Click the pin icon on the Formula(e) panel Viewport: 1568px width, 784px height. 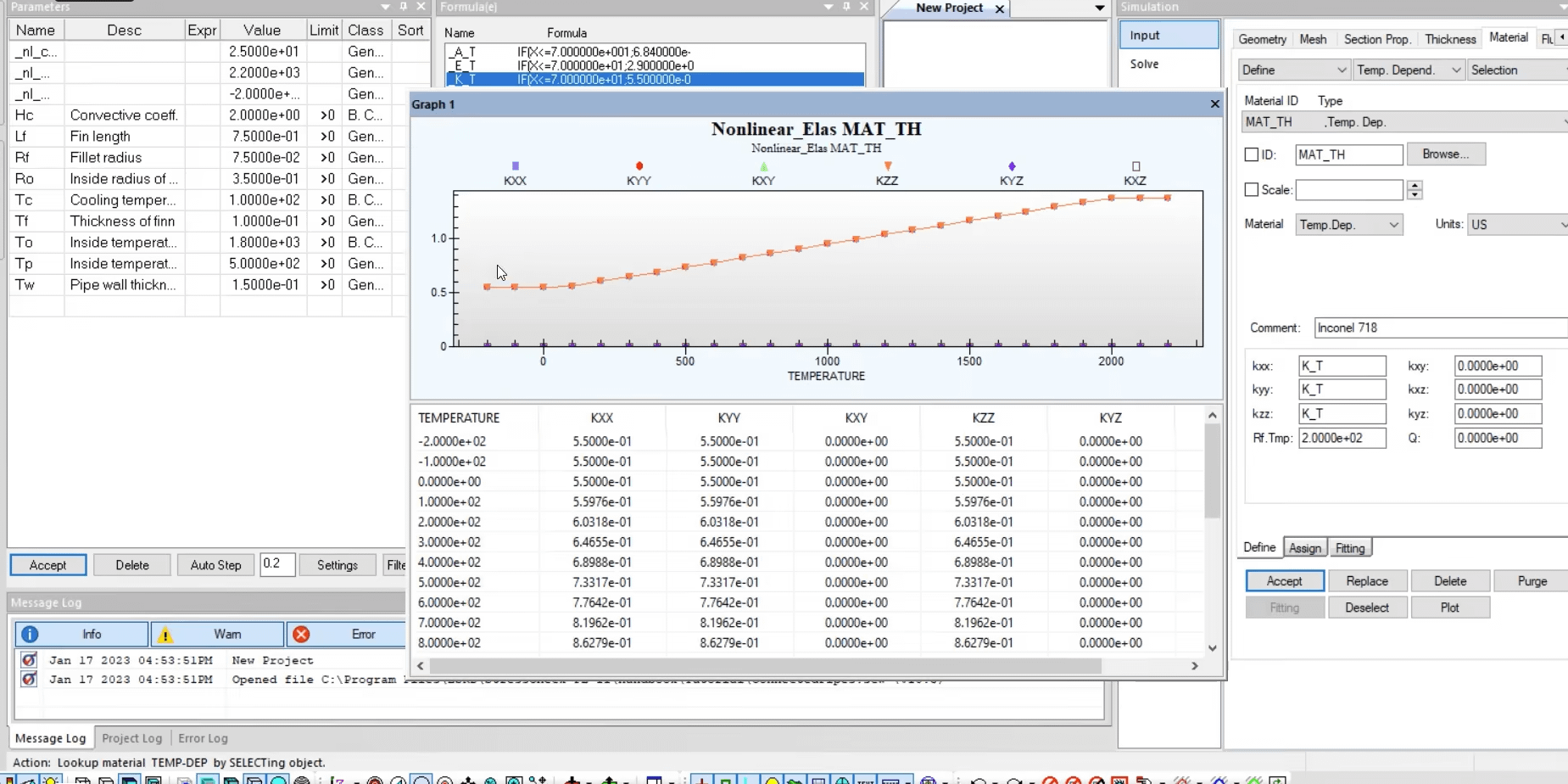click(x=845, y=6)
